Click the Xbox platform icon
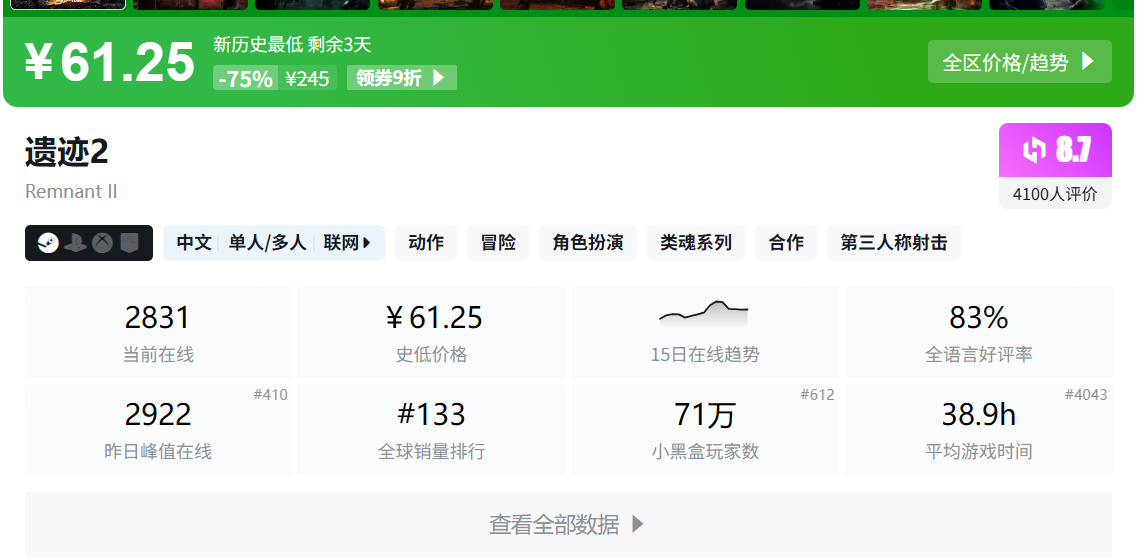Image resolution: width=1143 pixels, height=560 pixels. click(102, 243)
